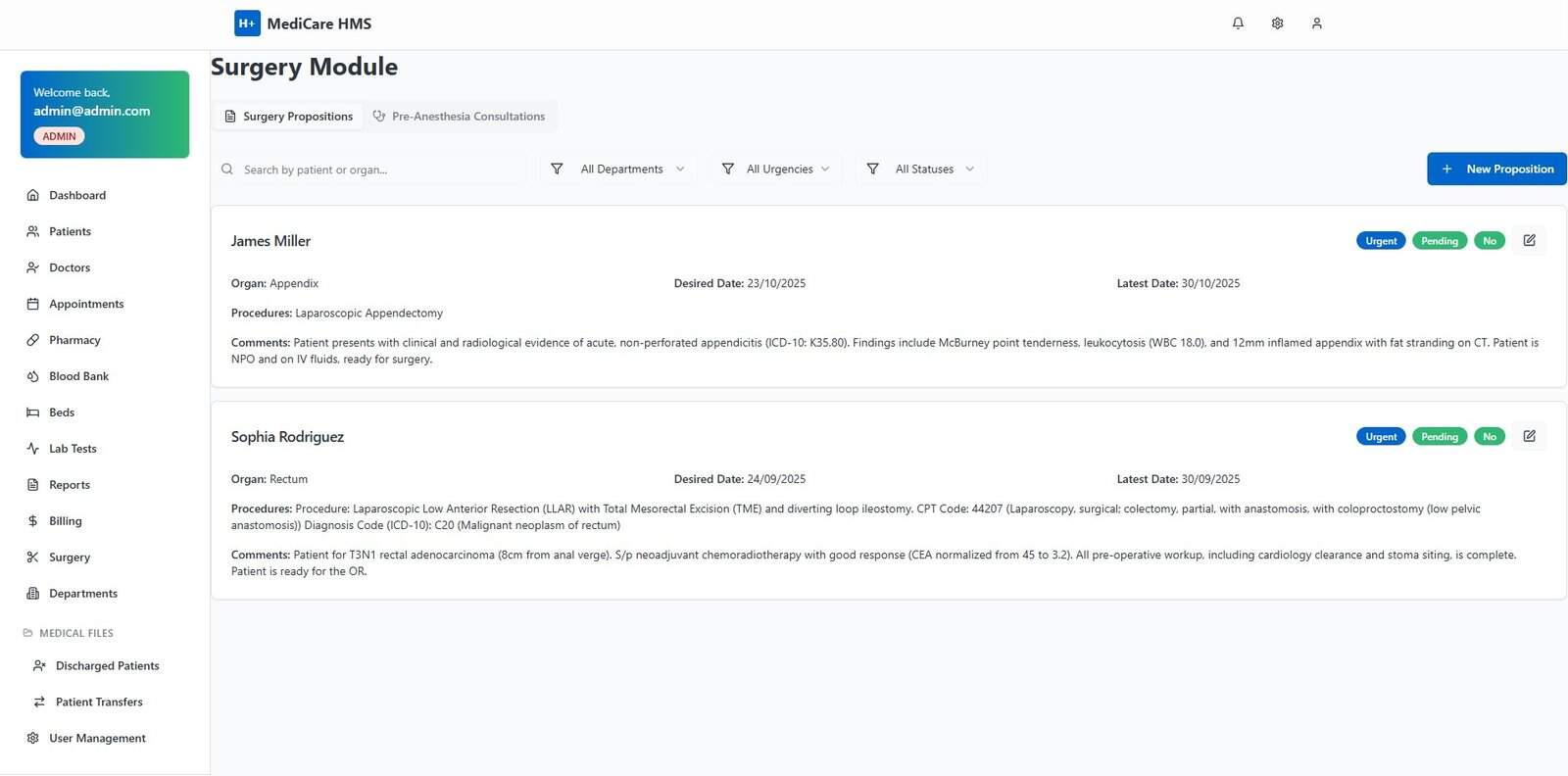Expand the All Statuses filter
The width and height of the screenshot is (1568, 776).
coord(920,169)
